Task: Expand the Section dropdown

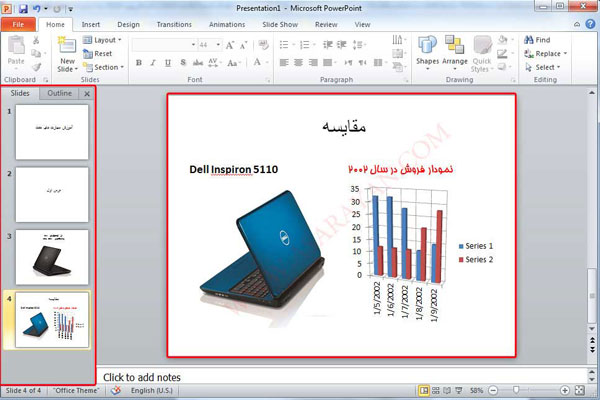Action: (105, 67)
